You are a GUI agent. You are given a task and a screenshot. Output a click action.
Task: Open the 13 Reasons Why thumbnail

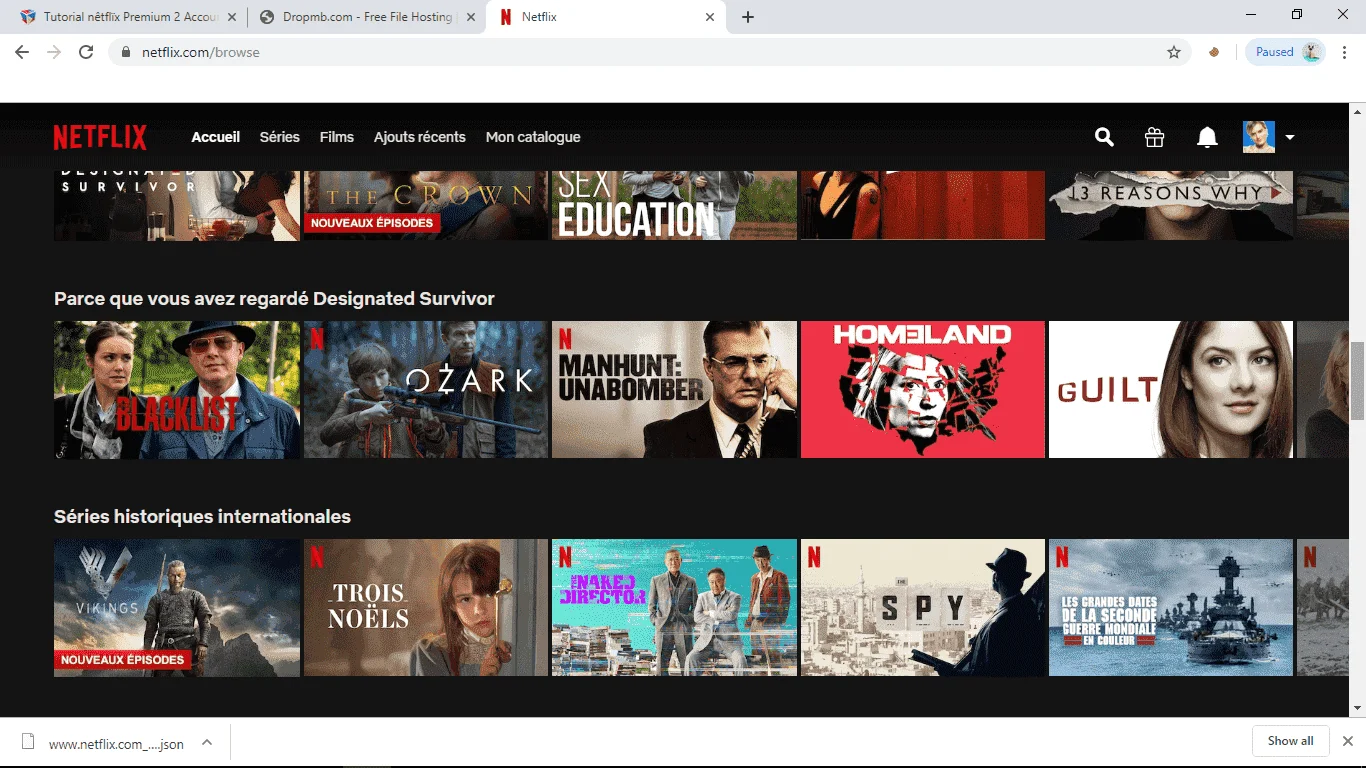1171,205
